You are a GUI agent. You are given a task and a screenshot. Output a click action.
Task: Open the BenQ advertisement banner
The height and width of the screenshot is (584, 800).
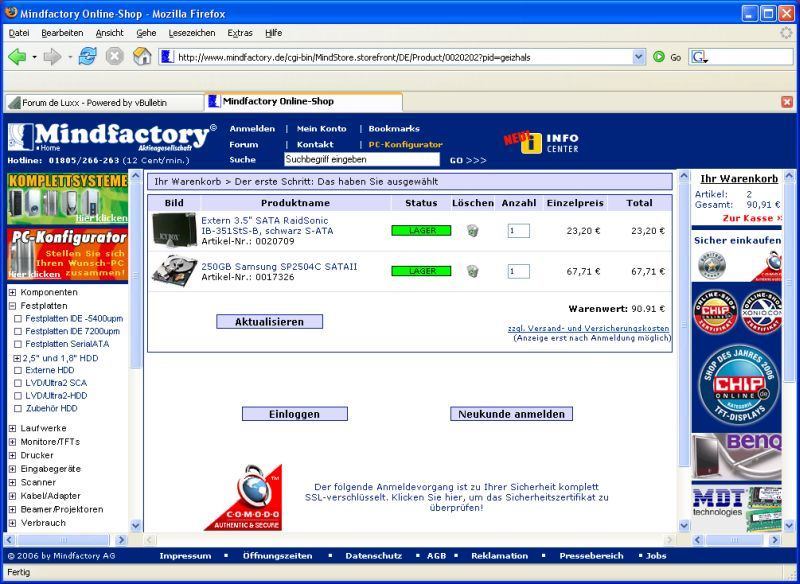pyautogui.click(x=736, y=456)
